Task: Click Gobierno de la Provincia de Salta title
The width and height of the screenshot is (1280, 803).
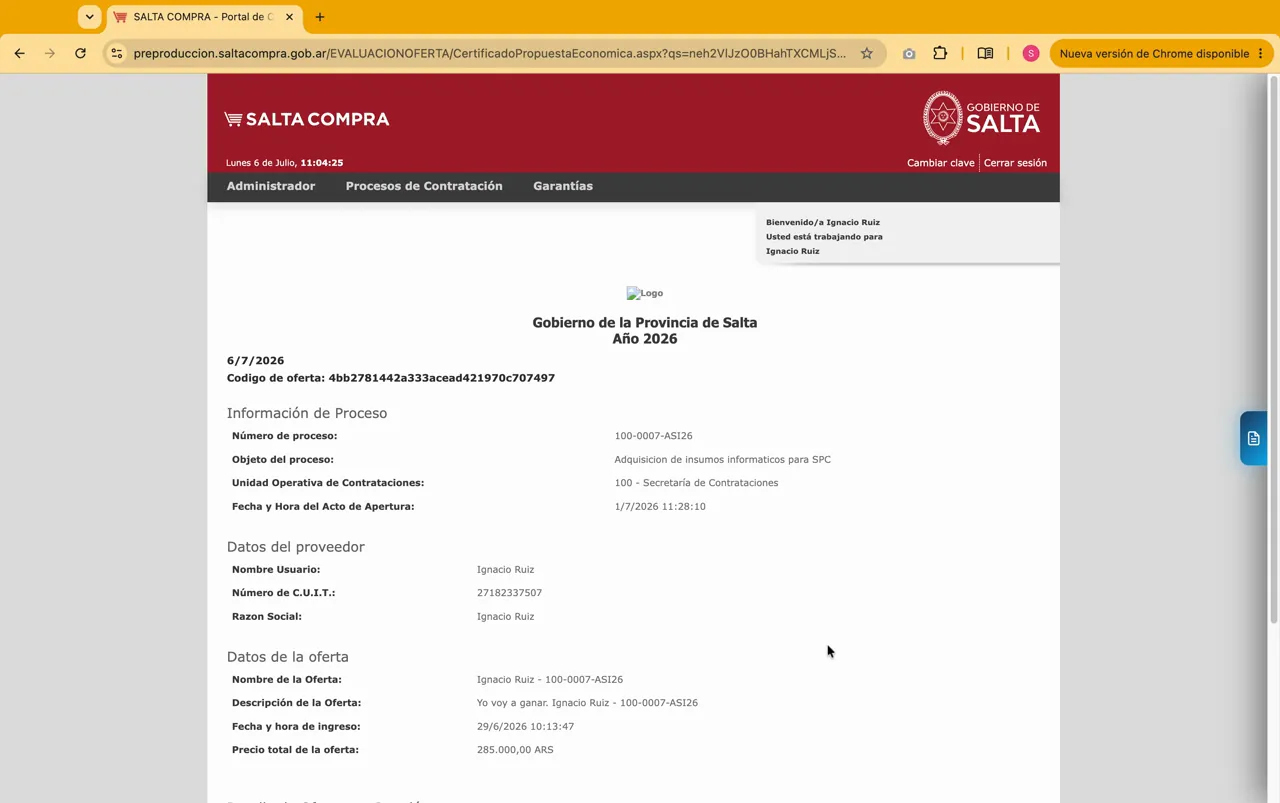Action: (x=645, y=323)
